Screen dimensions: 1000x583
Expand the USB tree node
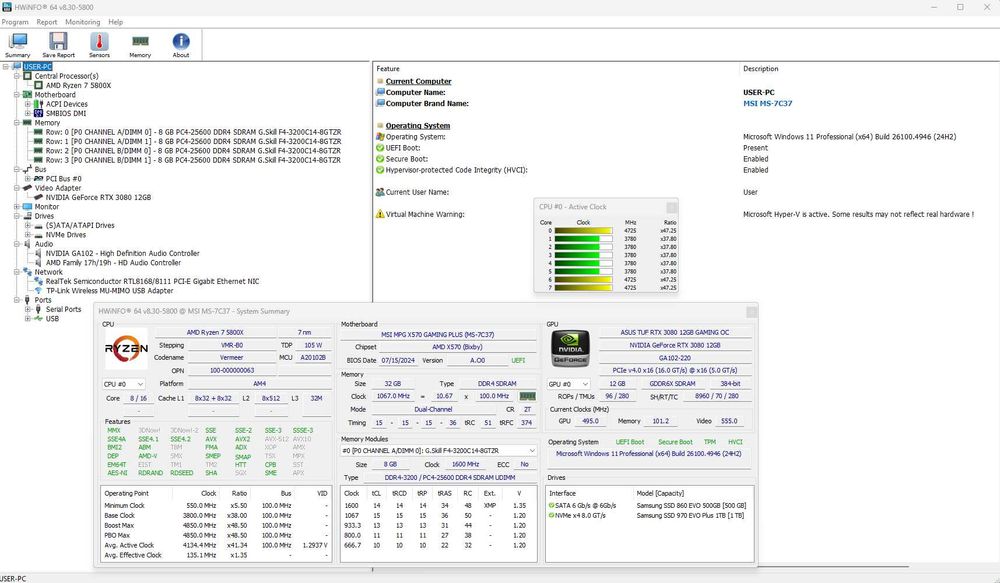tap(27, 319)
